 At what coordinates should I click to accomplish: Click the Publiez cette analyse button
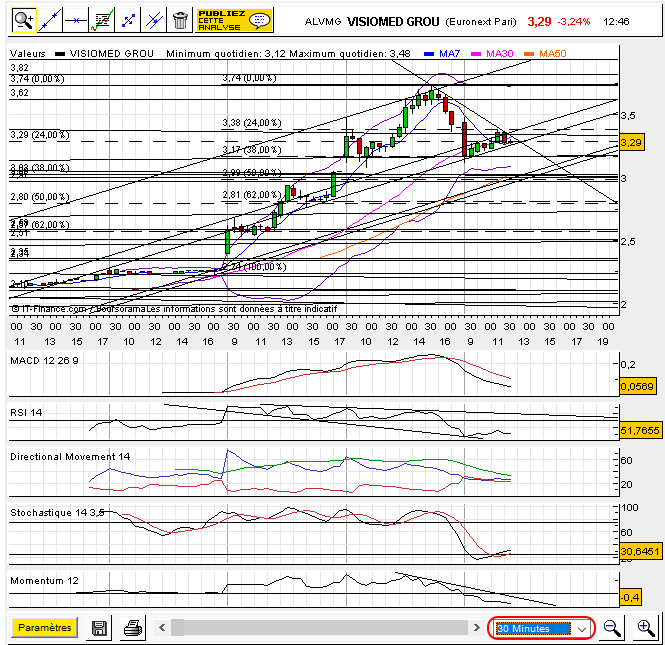tap(234, 20)
